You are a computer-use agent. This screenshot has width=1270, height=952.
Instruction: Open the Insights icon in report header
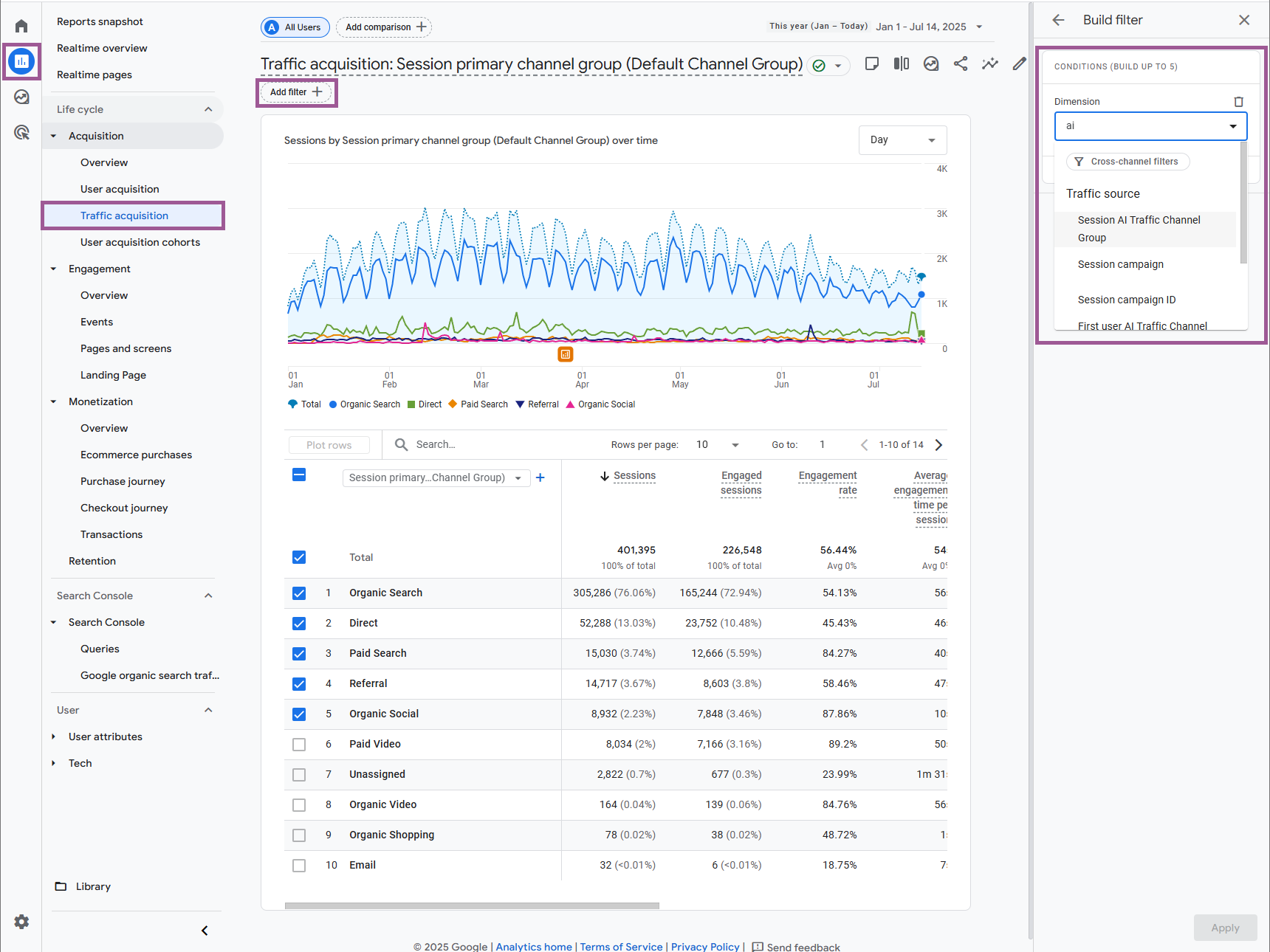point(931,63)
